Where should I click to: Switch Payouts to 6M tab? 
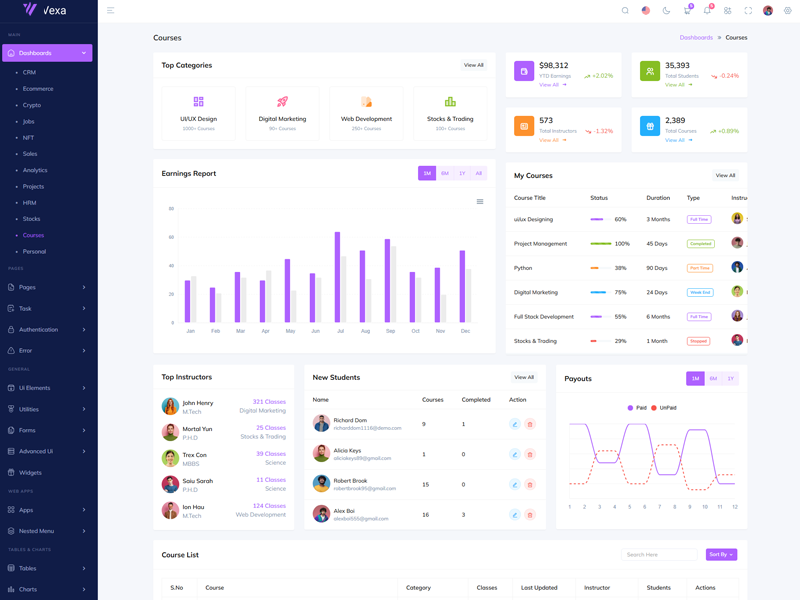tap(713, 379)
